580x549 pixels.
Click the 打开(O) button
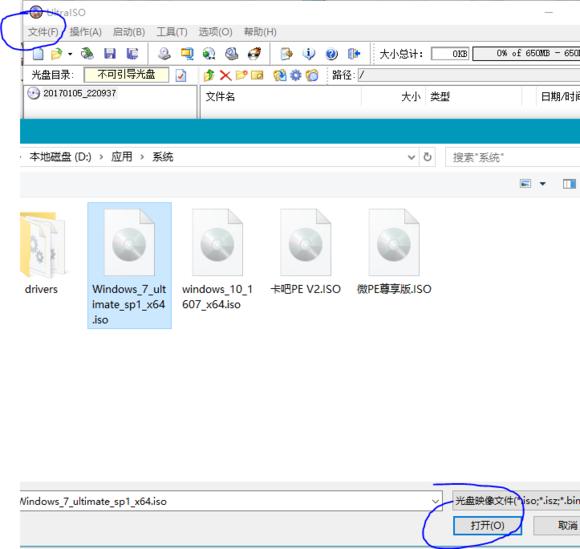[487, 525]
